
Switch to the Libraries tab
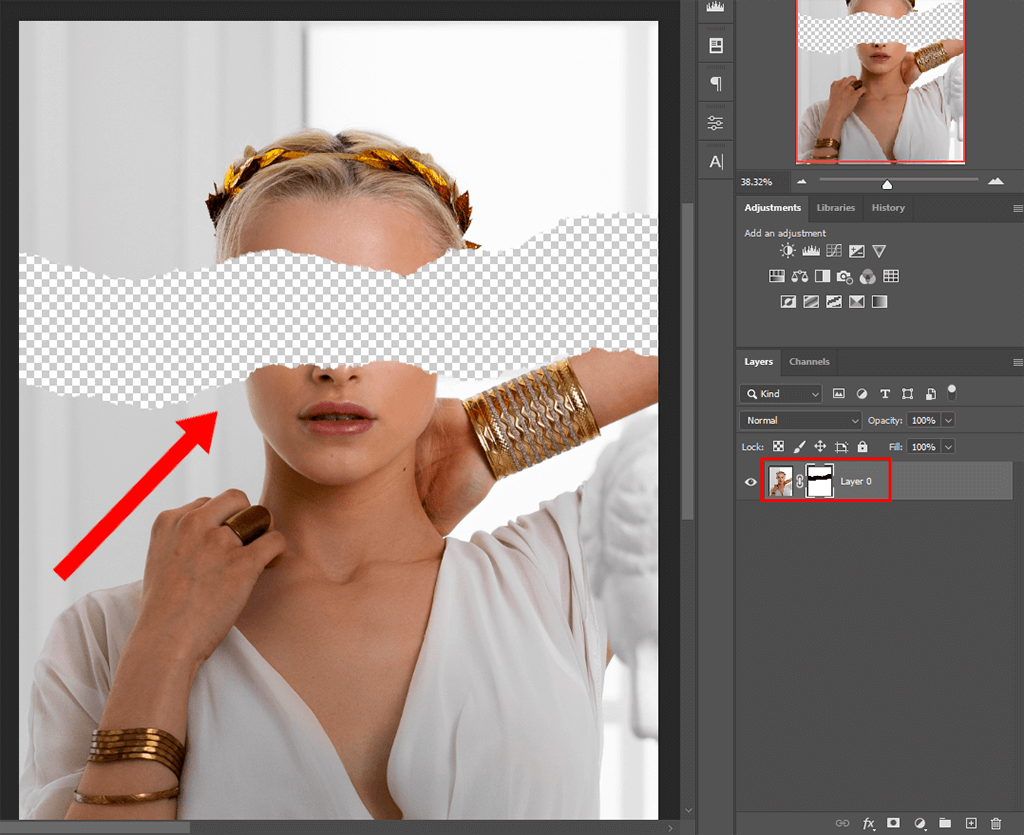835,208
